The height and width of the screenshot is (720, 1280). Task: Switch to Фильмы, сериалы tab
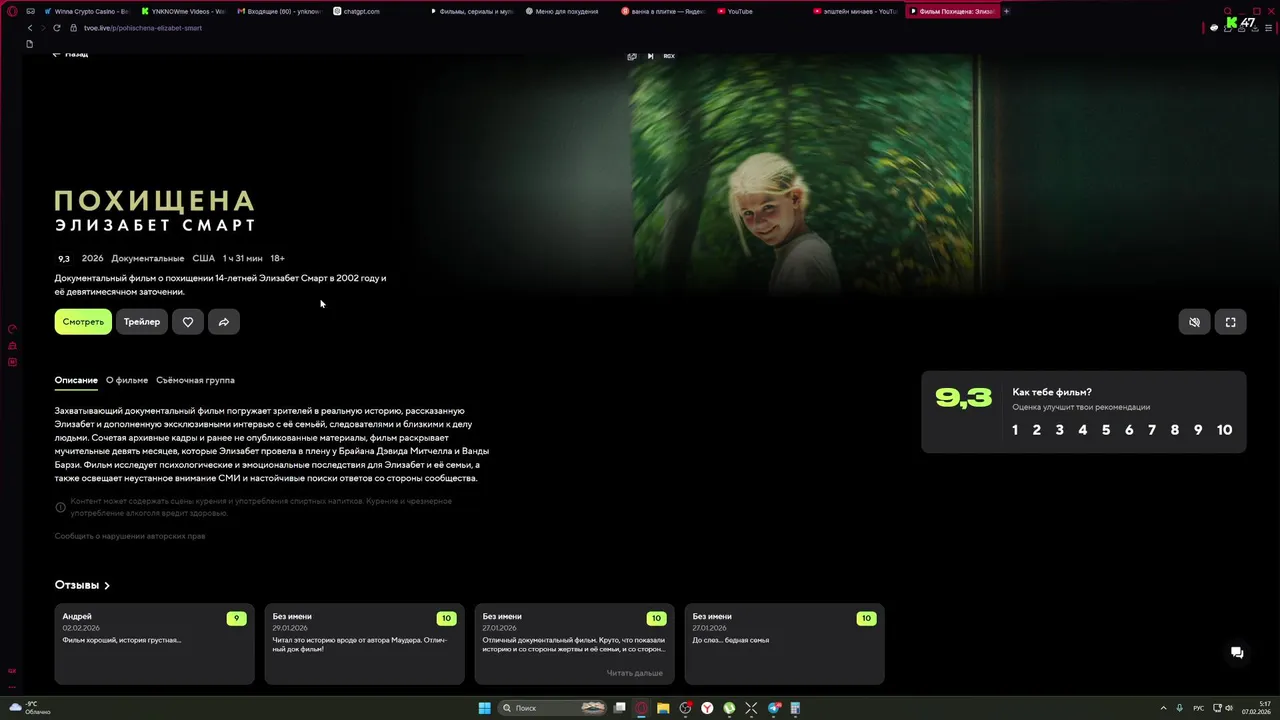[474, 11]
